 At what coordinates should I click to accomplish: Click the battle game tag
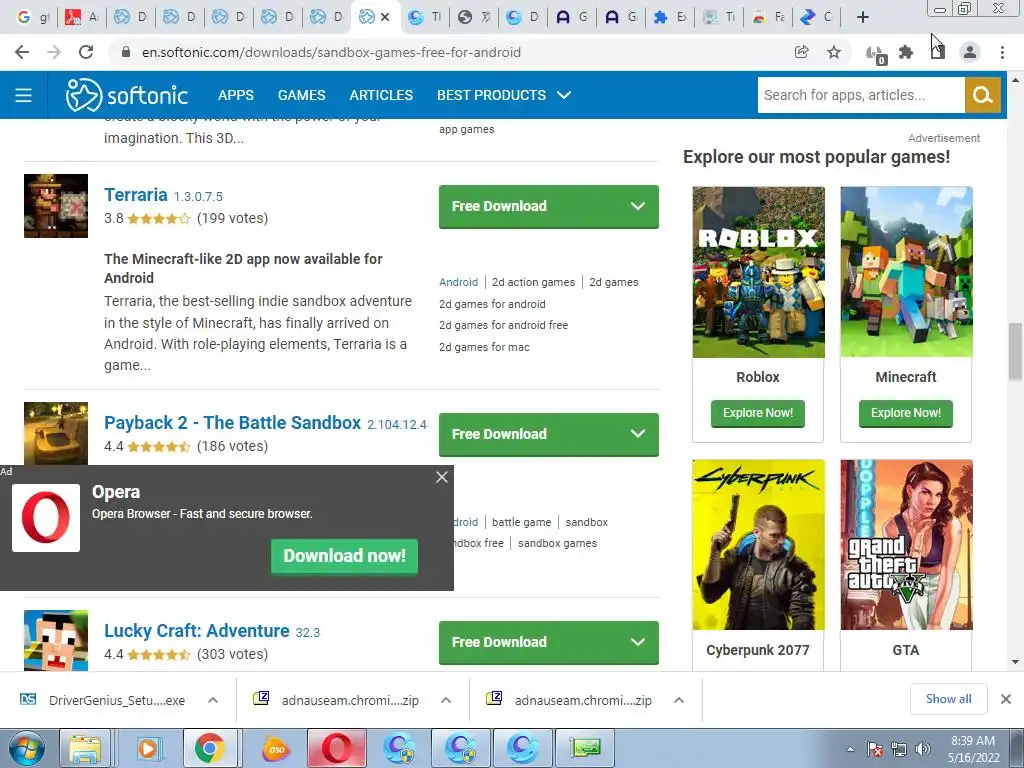tap(521, 522)
